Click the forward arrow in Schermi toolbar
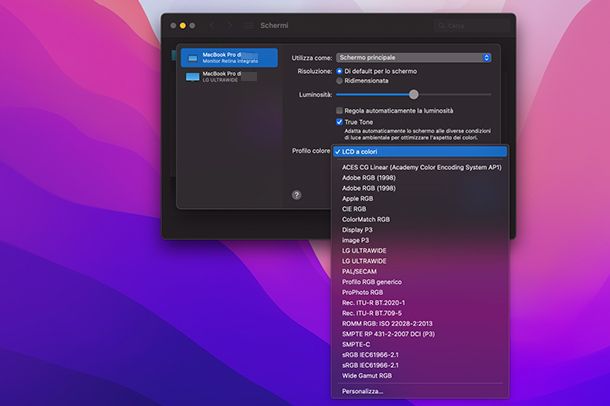The height and width of the screenshot is (406, 610). coord(229,26)
